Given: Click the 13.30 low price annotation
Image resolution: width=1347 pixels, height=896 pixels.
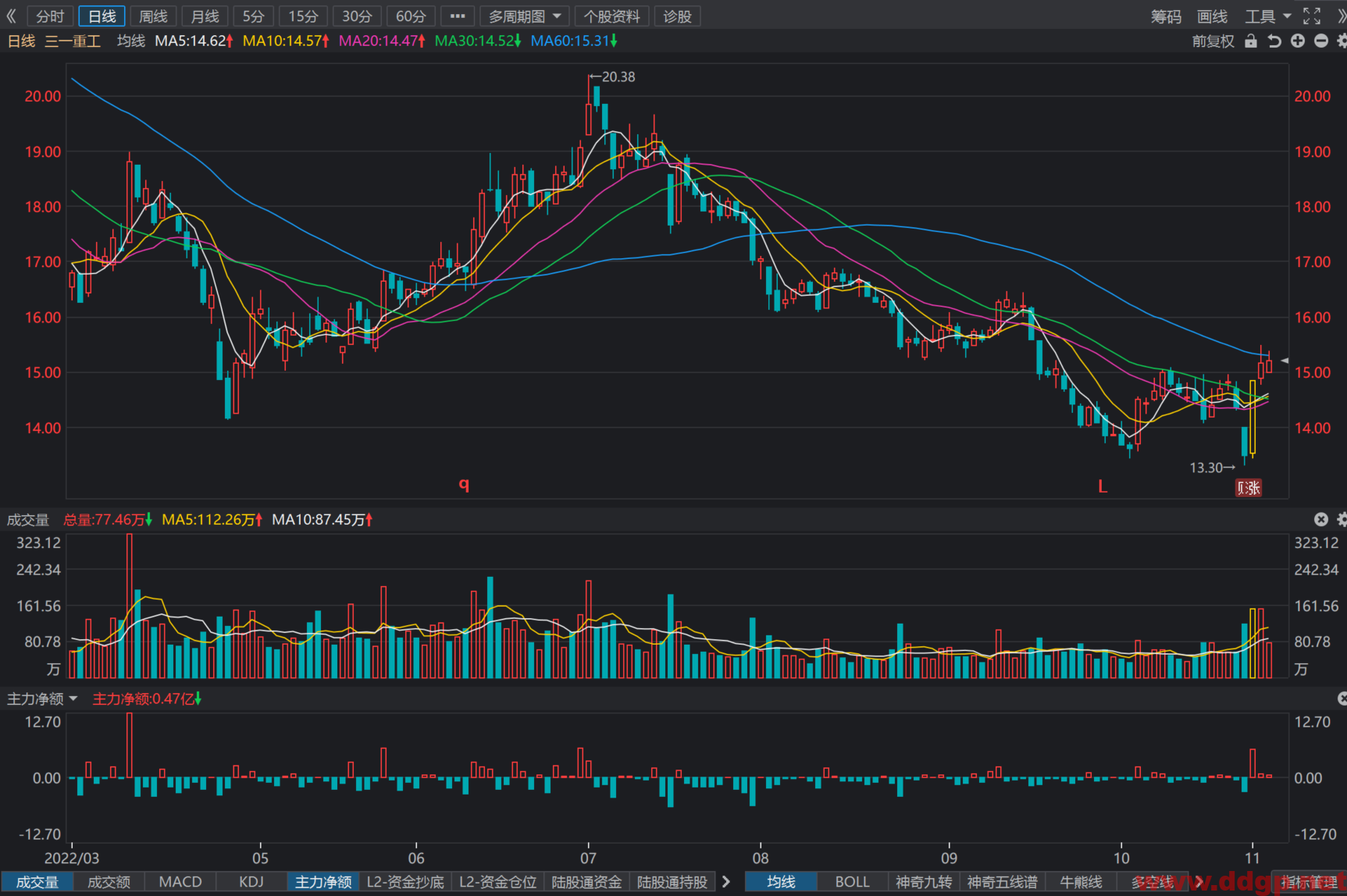Looking at the screenshot, I should tap(1212, 468).
